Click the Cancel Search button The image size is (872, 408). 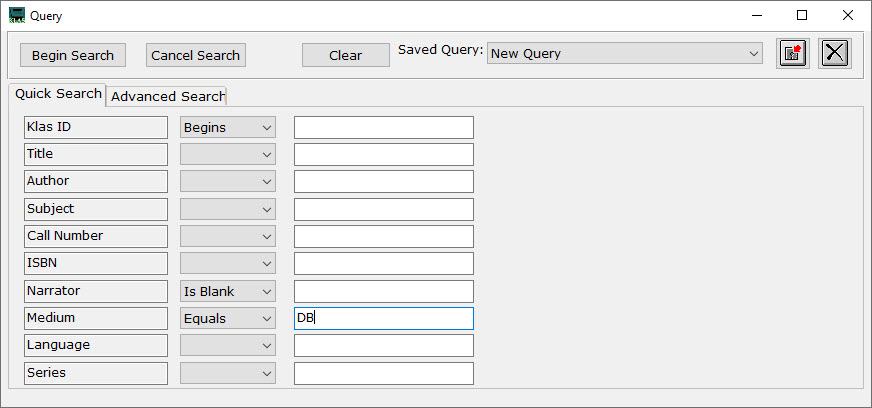tap(195, 55)
